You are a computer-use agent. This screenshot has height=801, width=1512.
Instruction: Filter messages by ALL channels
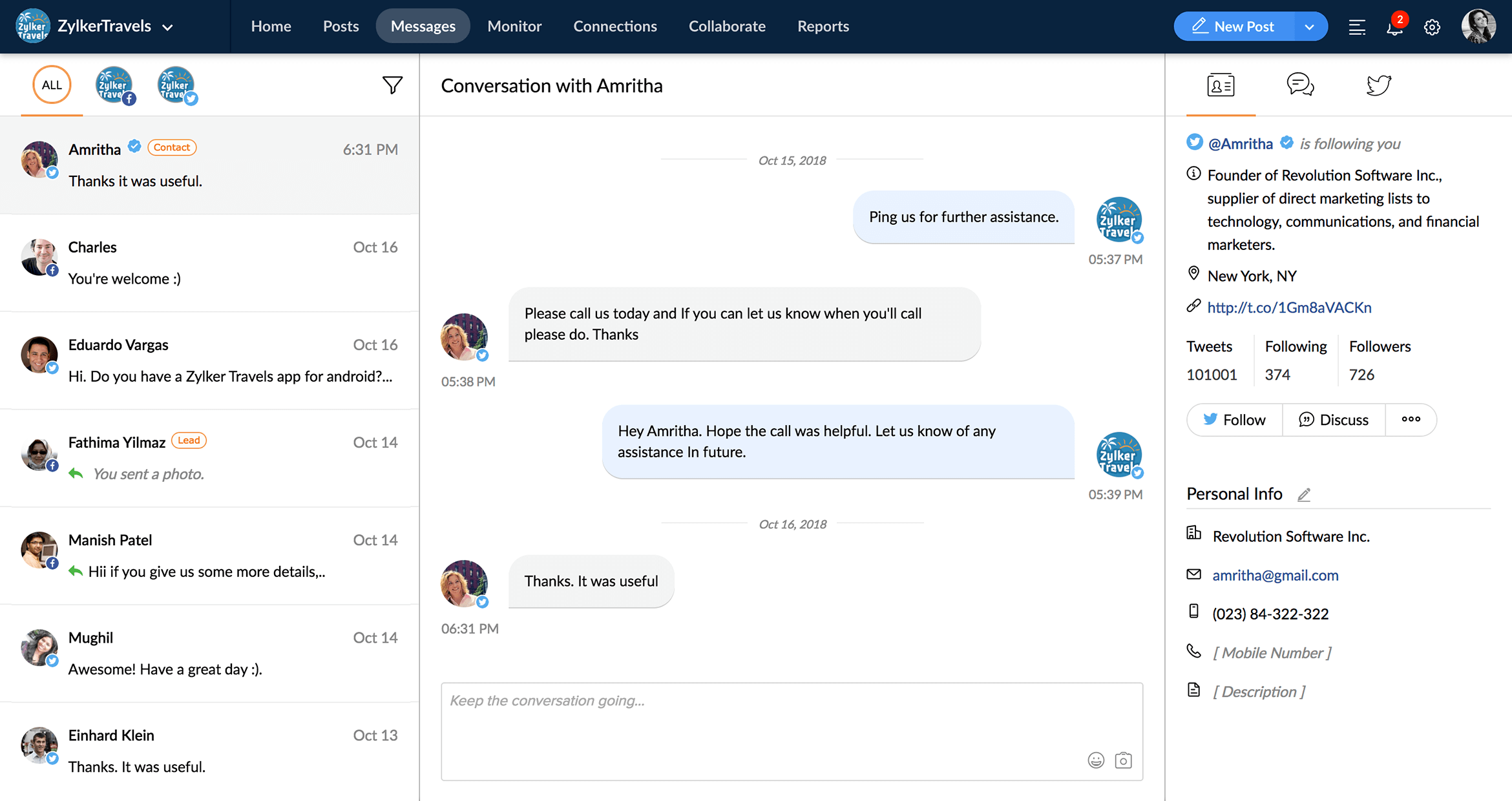click(x=52, y=85)
